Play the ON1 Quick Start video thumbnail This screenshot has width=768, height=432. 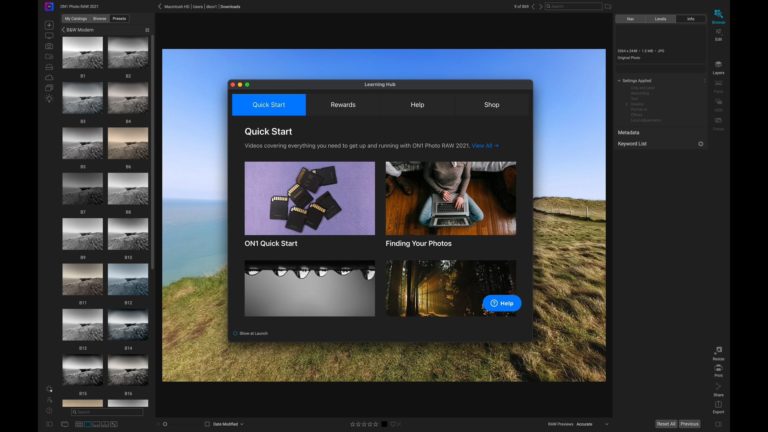click(310, 198)
